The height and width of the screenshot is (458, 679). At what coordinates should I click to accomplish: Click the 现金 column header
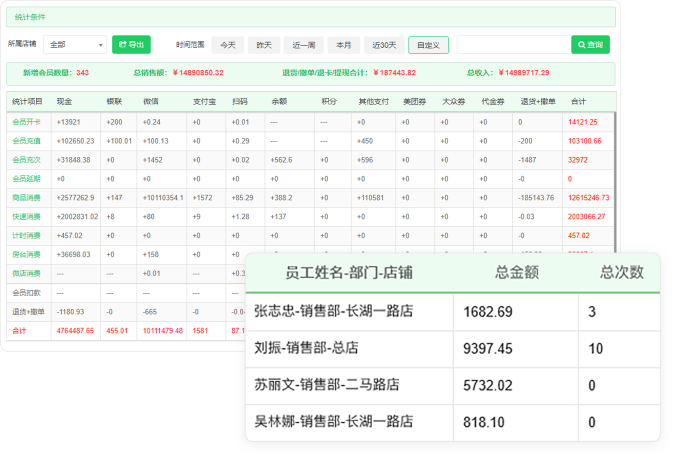pos(64,102)
